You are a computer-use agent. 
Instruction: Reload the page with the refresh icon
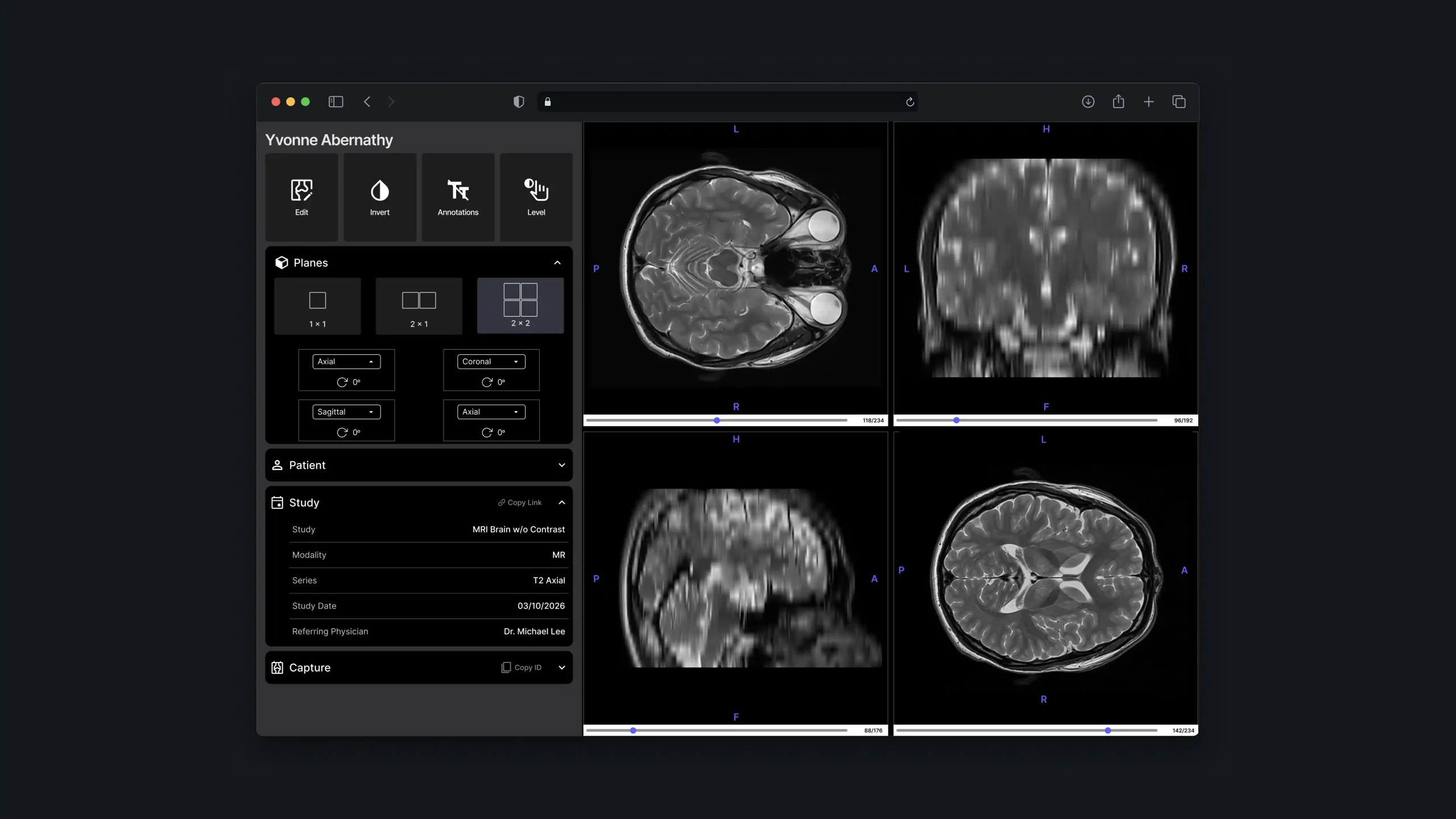click(x=910, y=102)
